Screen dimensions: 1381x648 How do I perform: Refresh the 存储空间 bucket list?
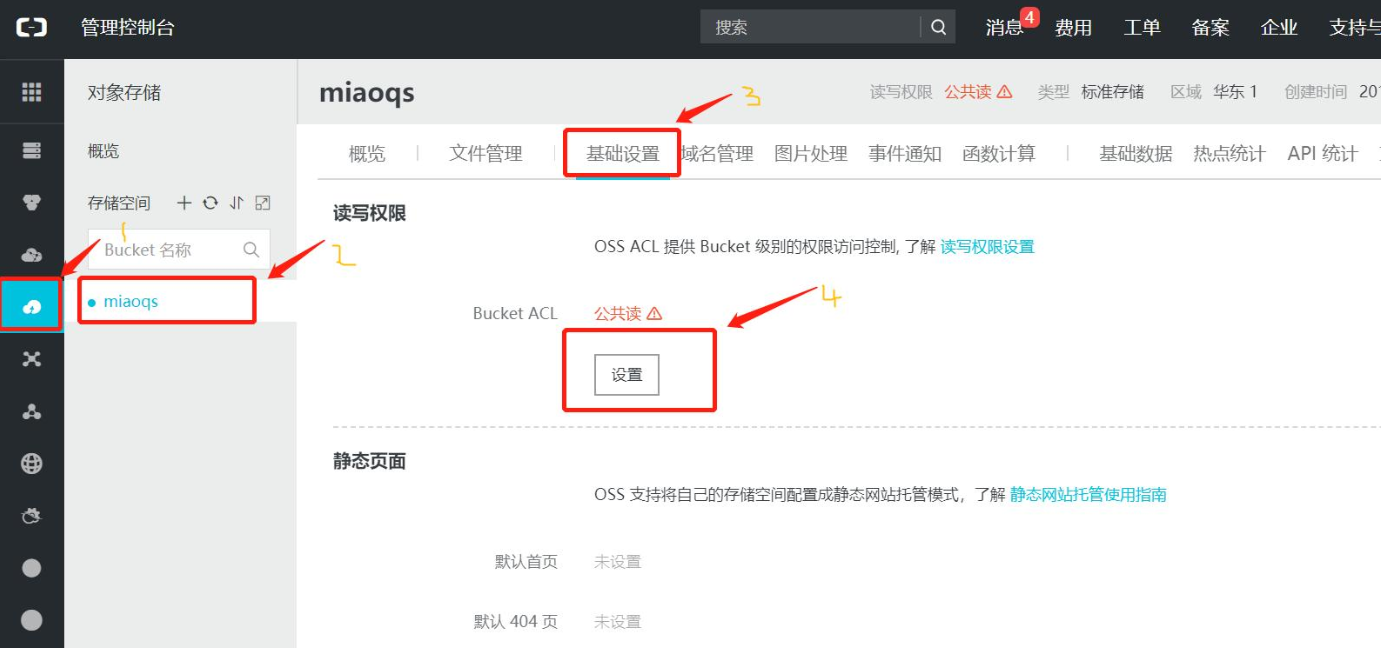click(x=210, y=203)
